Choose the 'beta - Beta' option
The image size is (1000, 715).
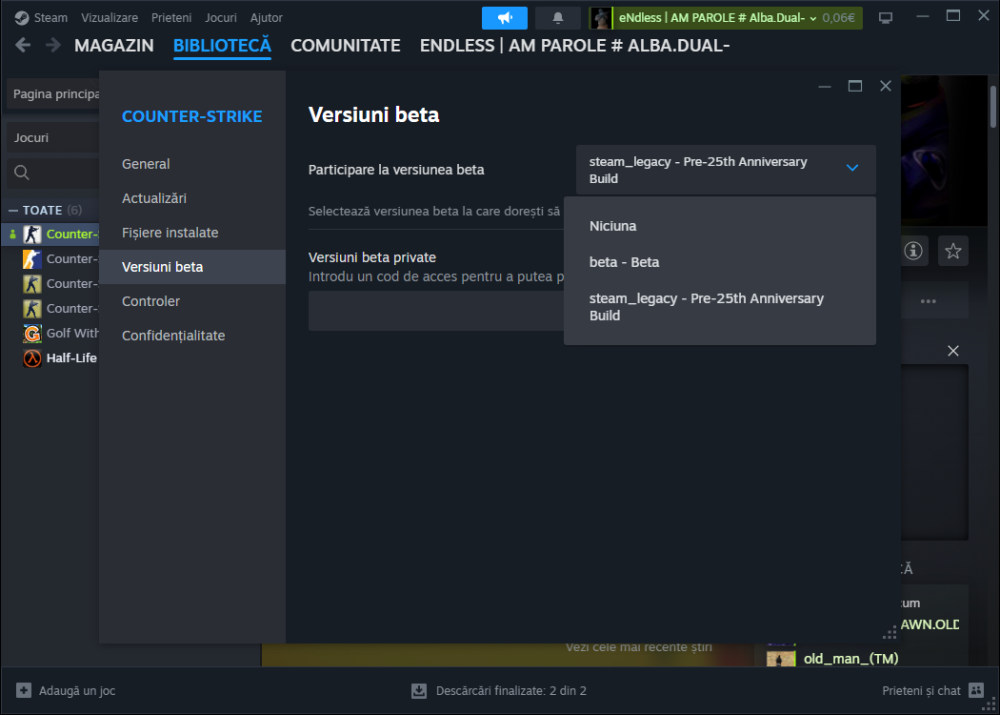(624, 262)
